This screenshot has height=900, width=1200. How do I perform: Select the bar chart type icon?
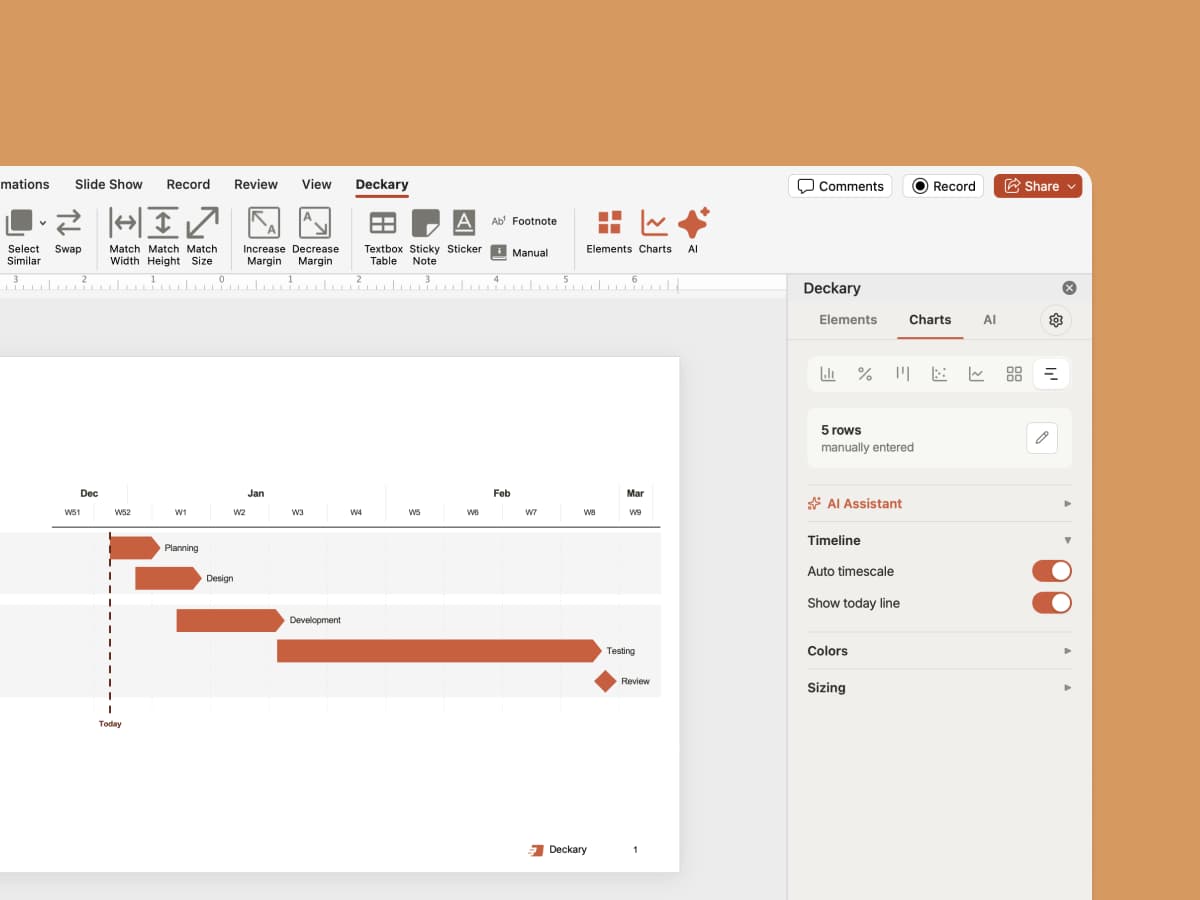pyautogui.click(x=828, y=374)
